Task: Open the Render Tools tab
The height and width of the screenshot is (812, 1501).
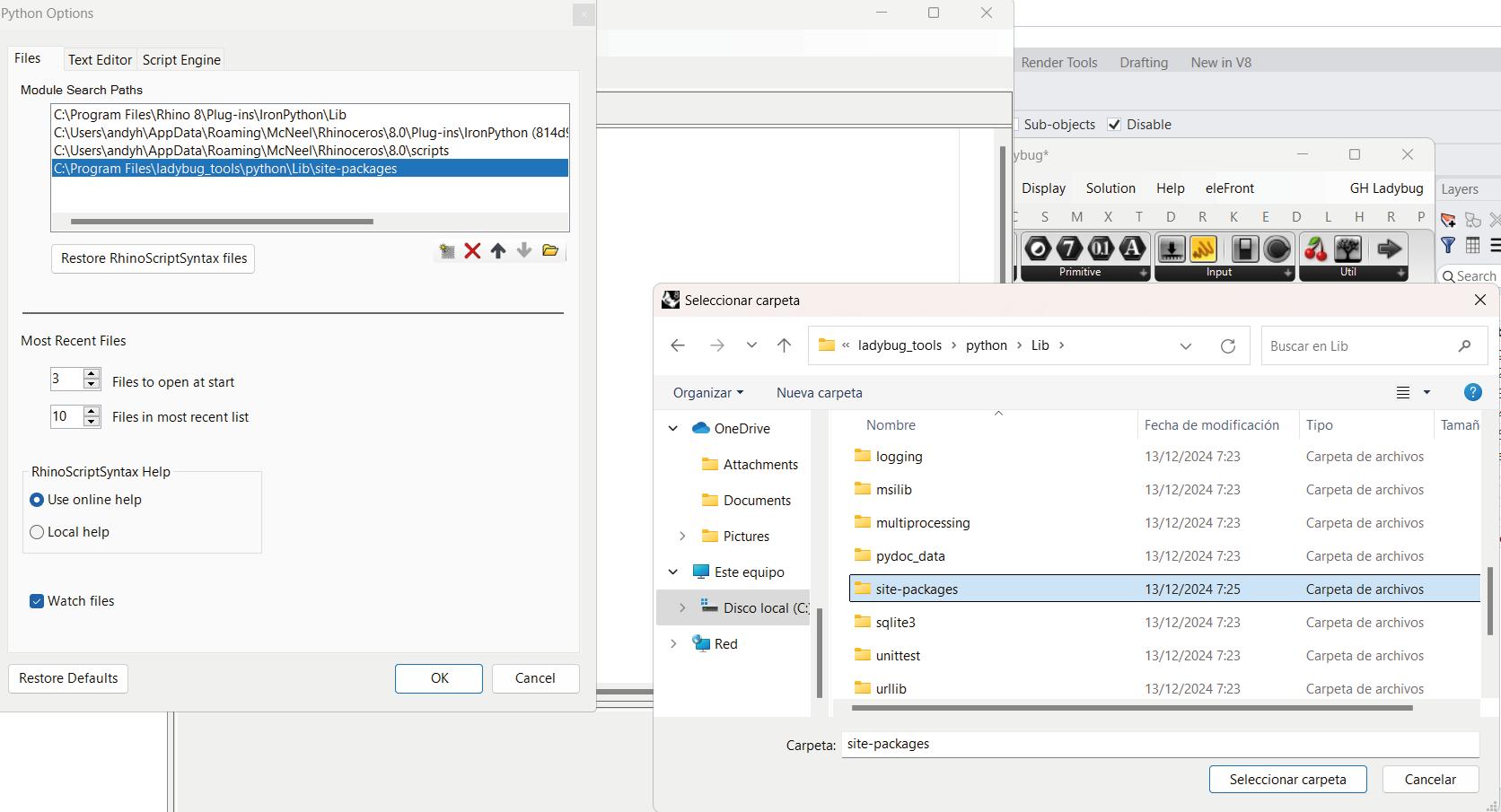Action: (x=1059, y=63)
